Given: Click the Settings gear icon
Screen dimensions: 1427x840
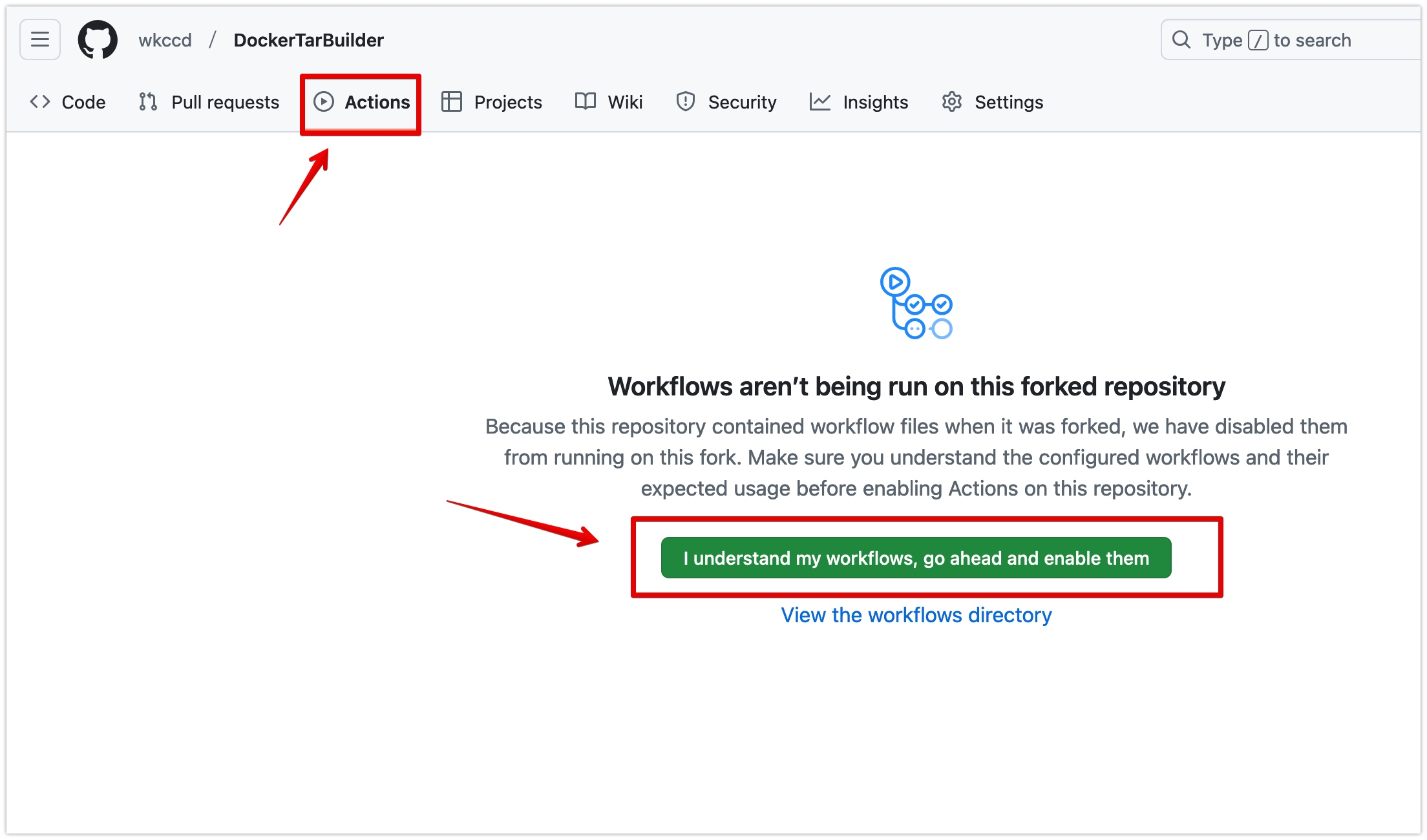Looking at the screenshot, I should point(952,102).
